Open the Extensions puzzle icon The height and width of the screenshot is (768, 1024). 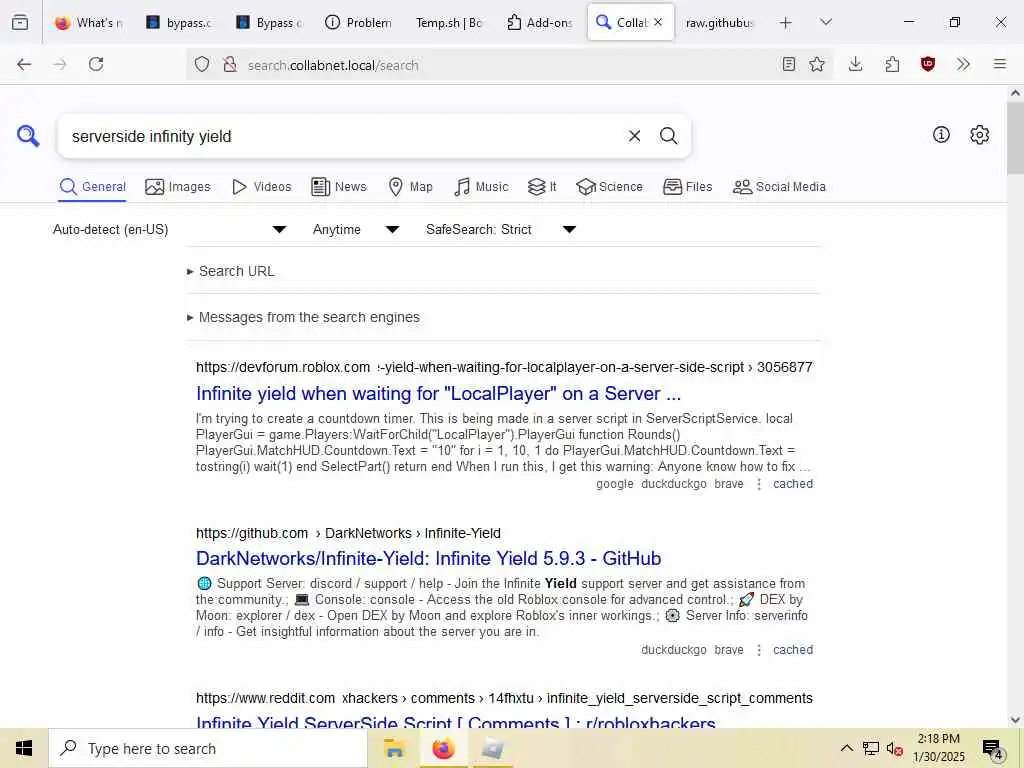pos(892,64)
